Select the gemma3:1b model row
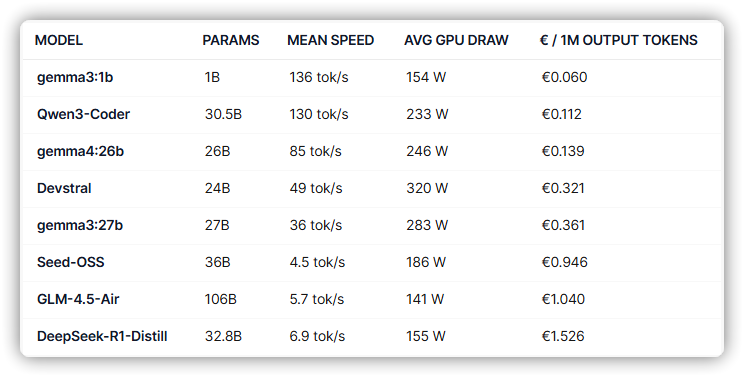The image size is (744, 377). pyautogui.click(x=372, y=77)
